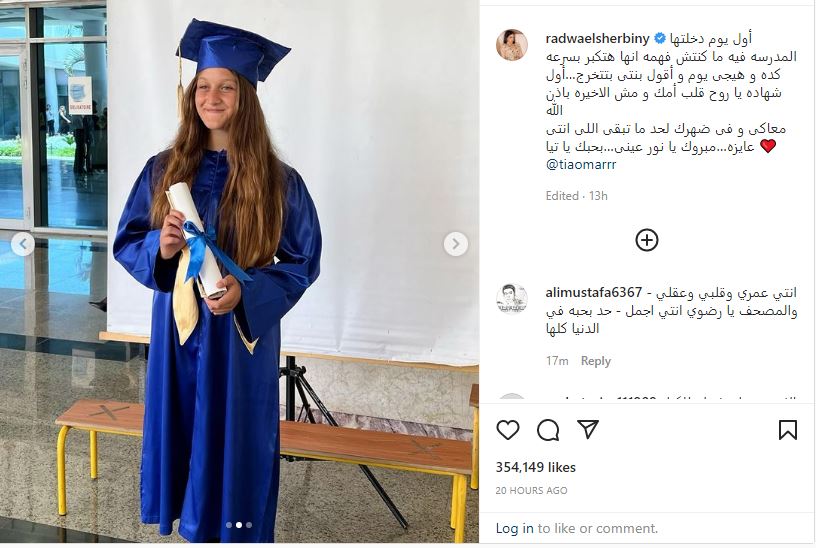Share the post using the paper plane icon

[x=588, y=429]
